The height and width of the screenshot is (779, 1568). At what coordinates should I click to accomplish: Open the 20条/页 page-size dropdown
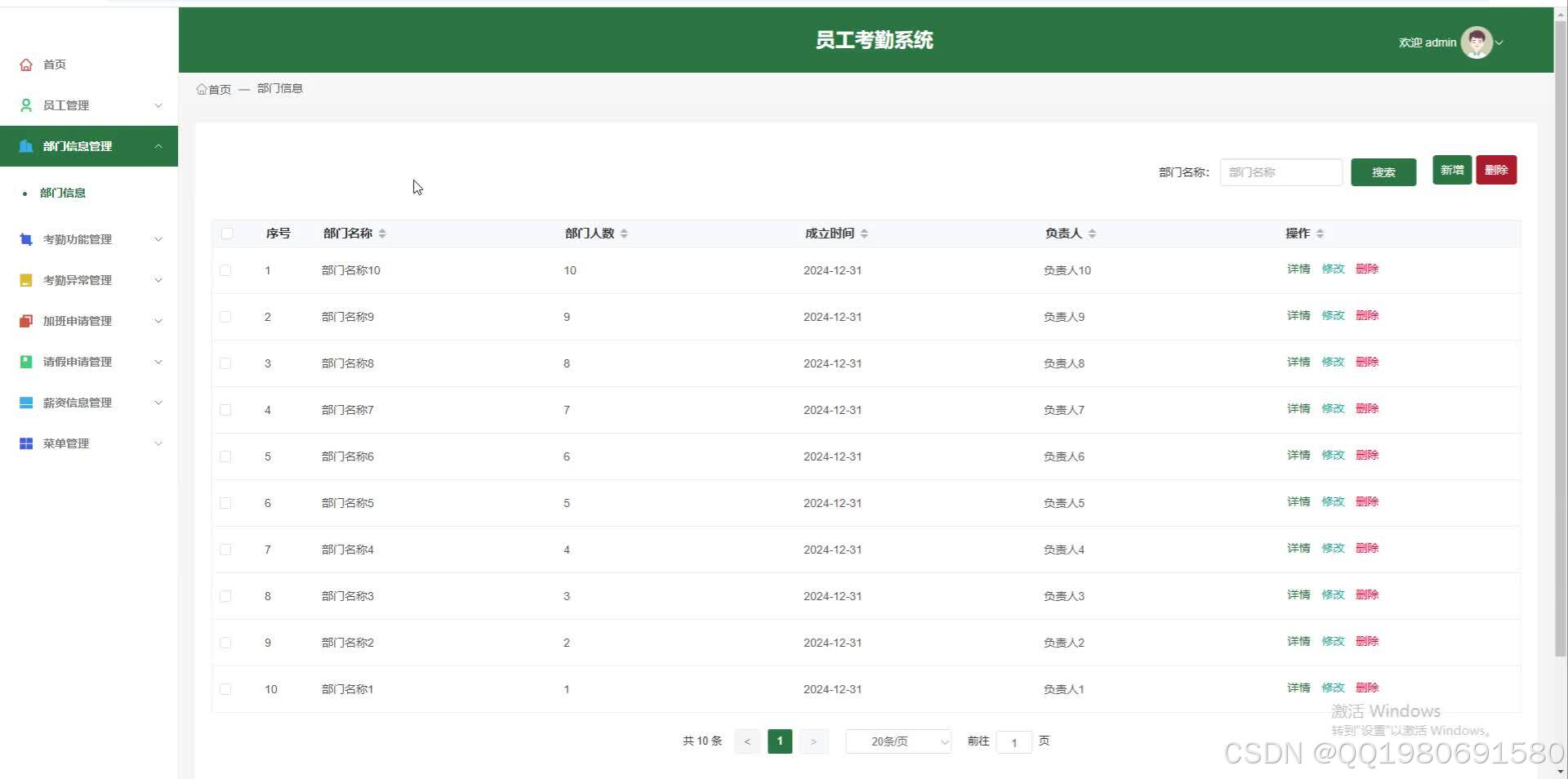tap(897, 741)
